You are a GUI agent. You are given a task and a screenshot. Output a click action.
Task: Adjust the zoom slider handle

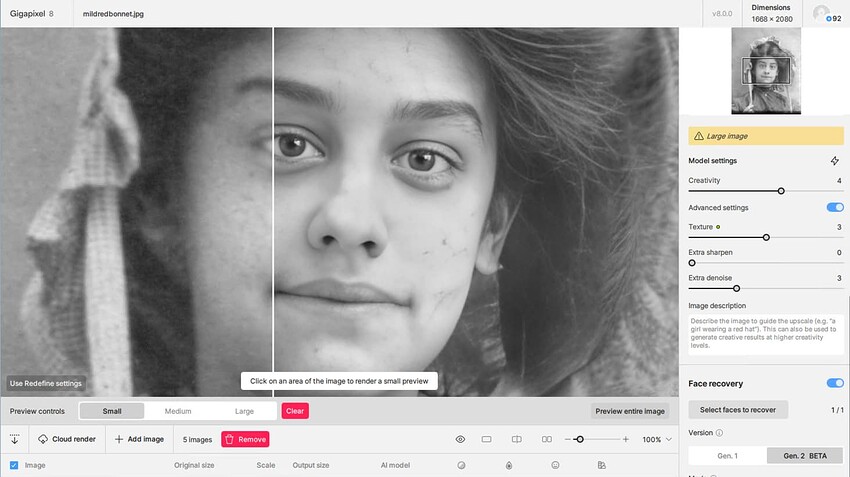point(579,439)
